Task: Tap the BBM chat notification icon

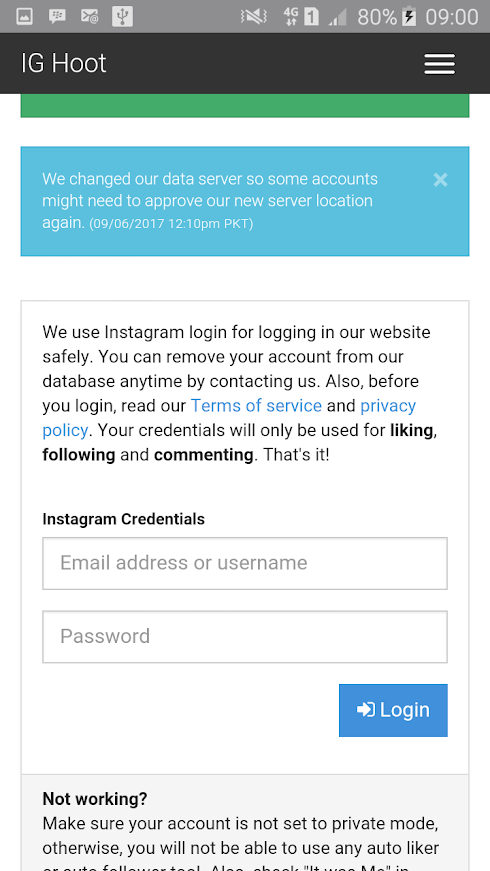Action: click(57, 17)
